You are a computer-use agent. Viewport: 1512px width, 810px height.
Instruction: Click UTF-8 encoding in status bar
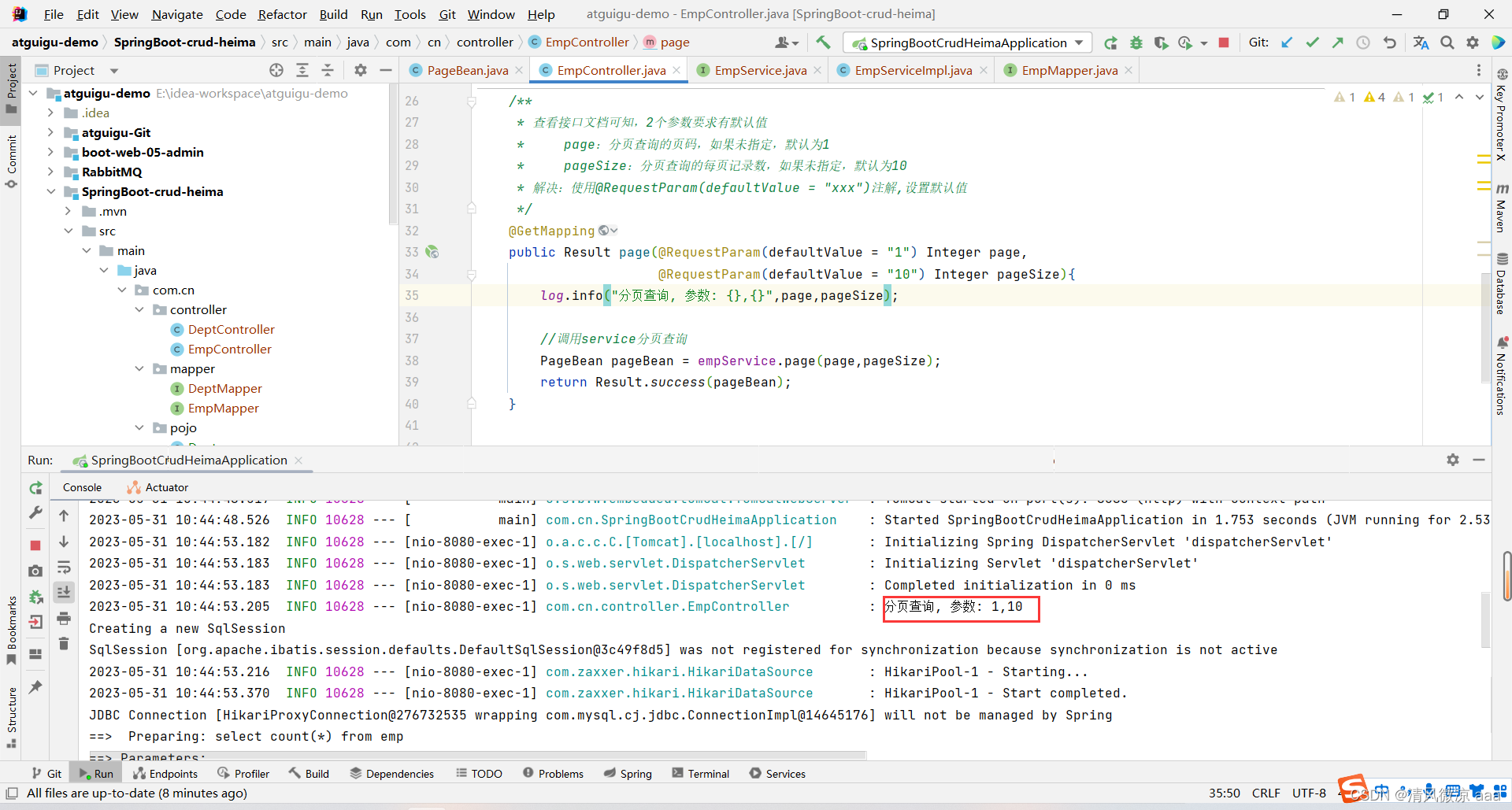[x=1309, y=793]
